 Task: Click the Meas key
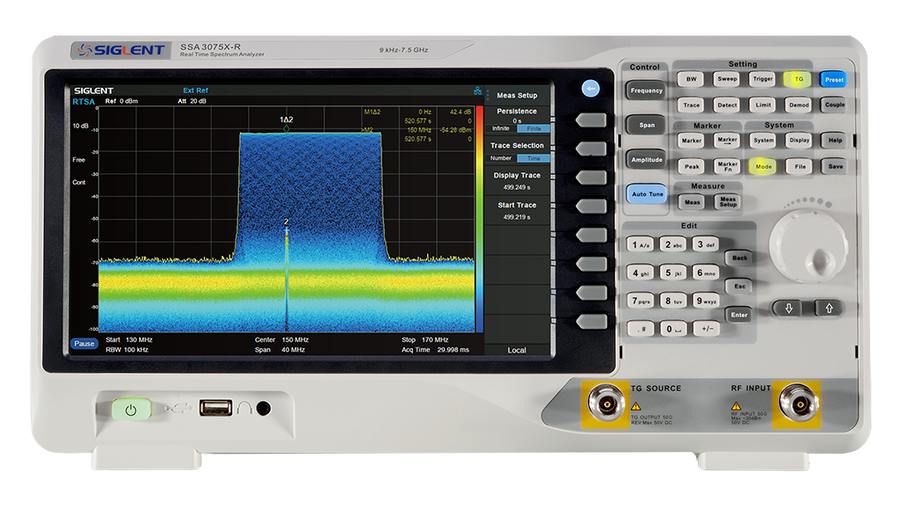tap(692, 202)
